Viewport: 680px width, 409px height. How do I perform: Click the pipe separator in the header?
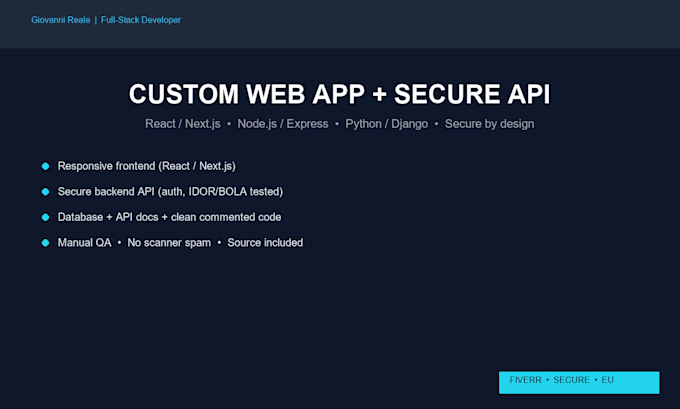(x=95, y=20)
